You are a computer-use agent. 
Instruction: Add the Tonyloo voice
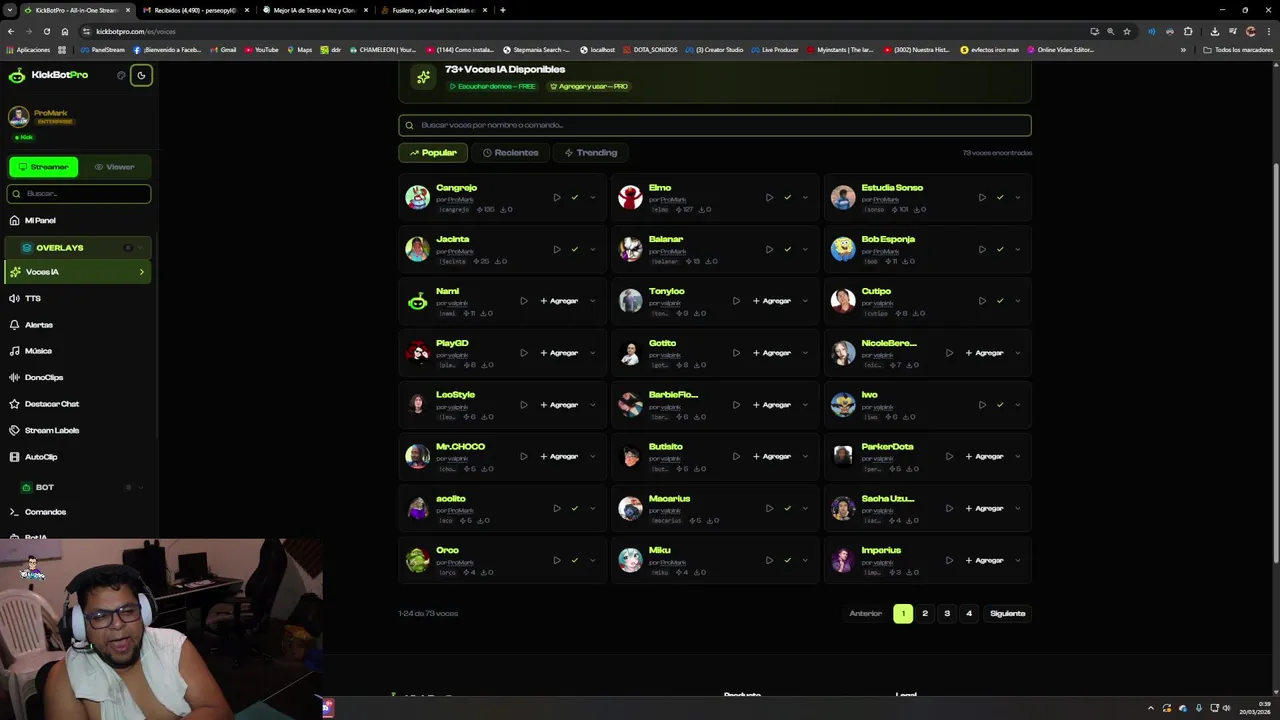pyautogui.click(x=771, y=301)
